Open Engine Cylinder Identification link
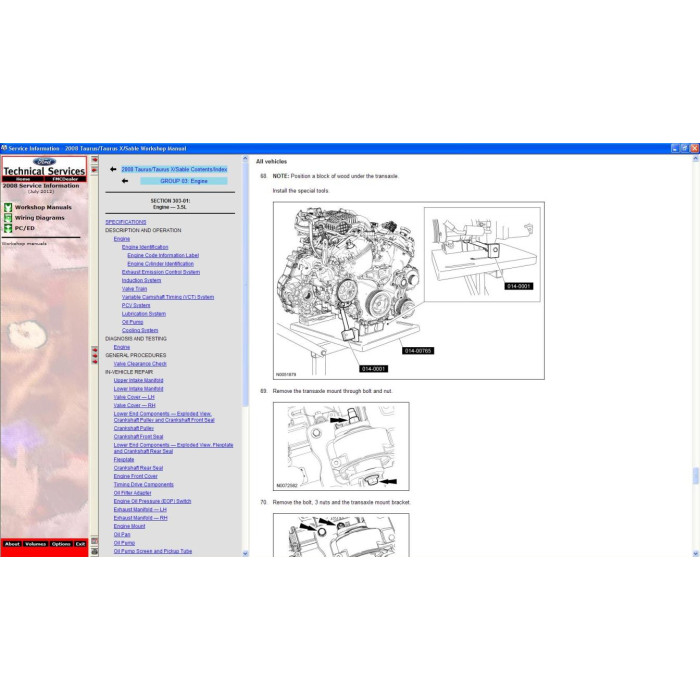This screenshot has width=700, height=700. [160, 264]
